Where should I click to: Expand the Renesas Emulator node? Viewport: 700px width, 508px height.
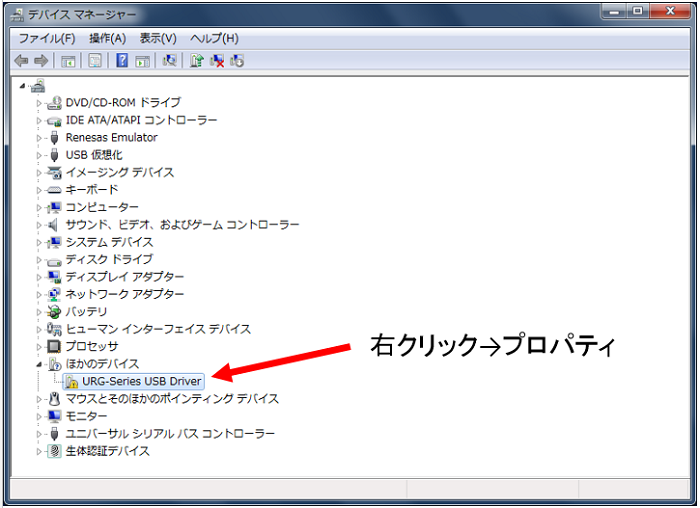[39, 138]
